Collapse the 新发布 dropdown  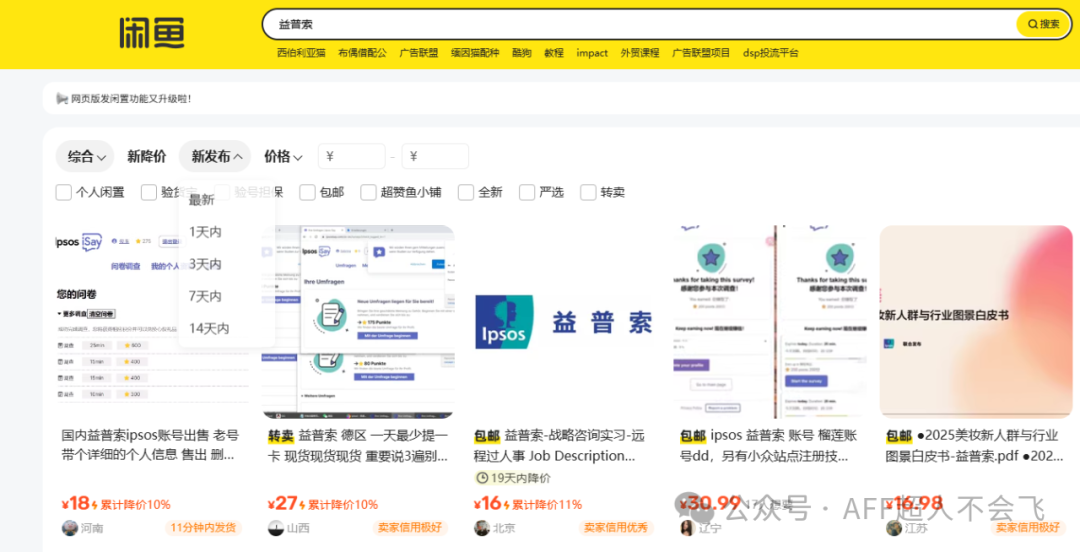[x=216, y=156]
